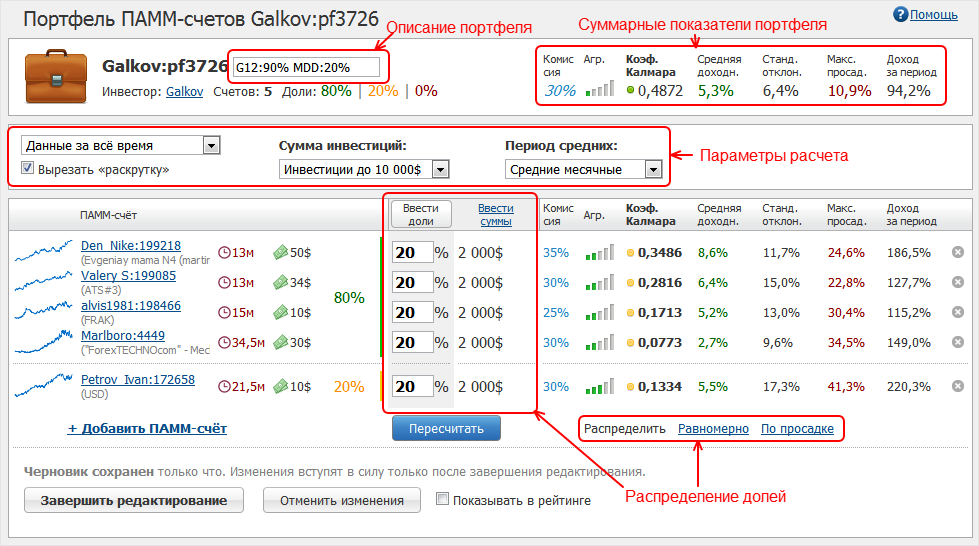Remove Marlboro:4449 account row
979x546 pixels.
(x=958, y=342)
